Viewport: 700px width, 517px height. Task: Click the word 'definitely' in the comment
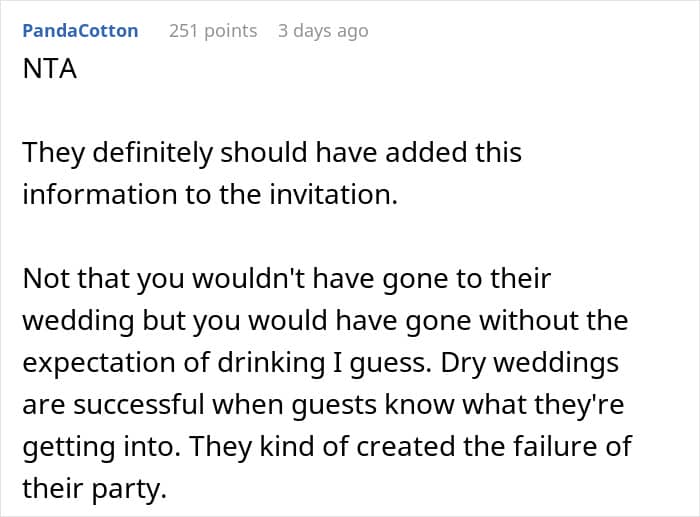(x=152, y=152)
